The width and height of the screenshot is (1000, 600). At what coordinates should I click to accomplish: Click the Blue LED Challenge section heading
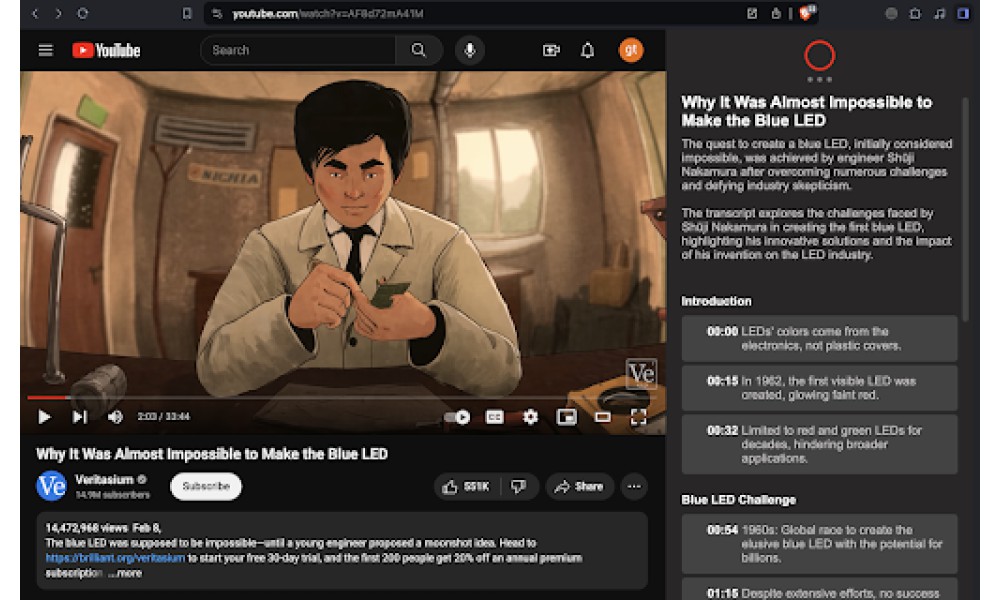[x=739, y=500]
